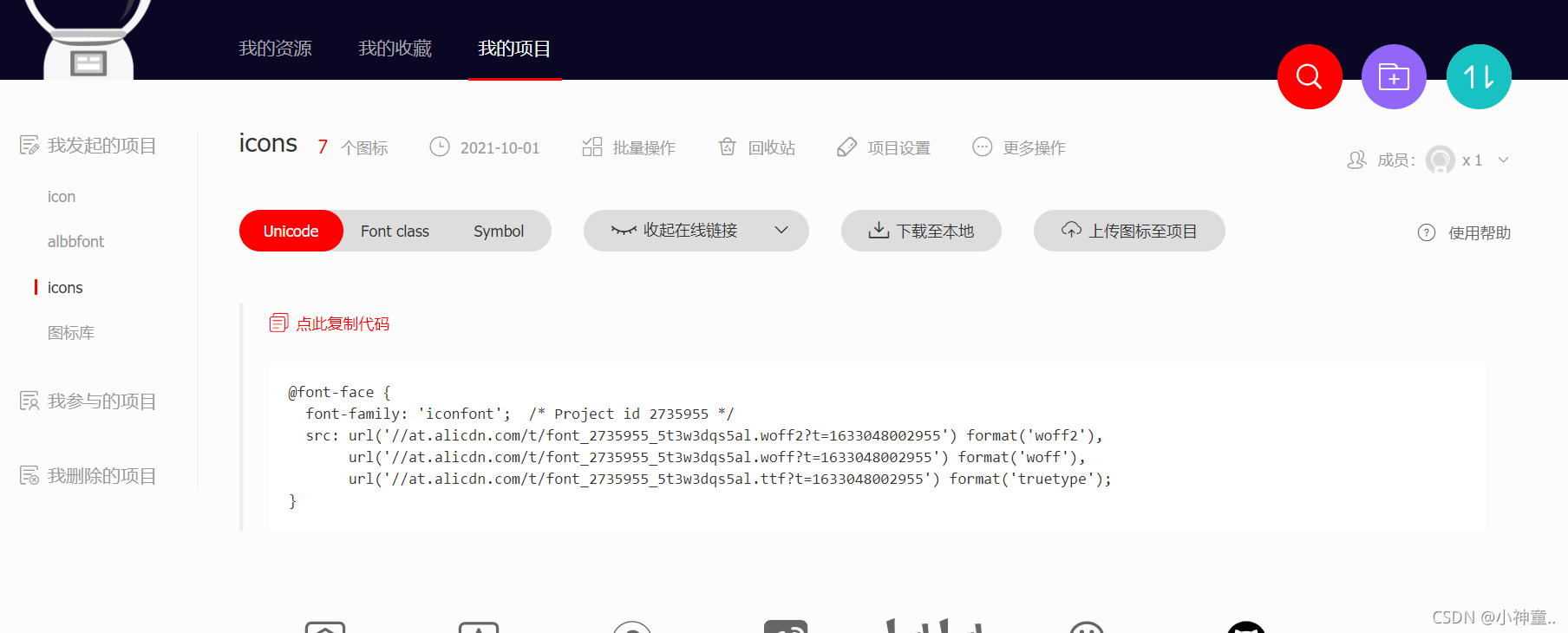
Task: Click the 批量操作 batch grid icon
Action: pyautogui.click(x=592, y=147)
